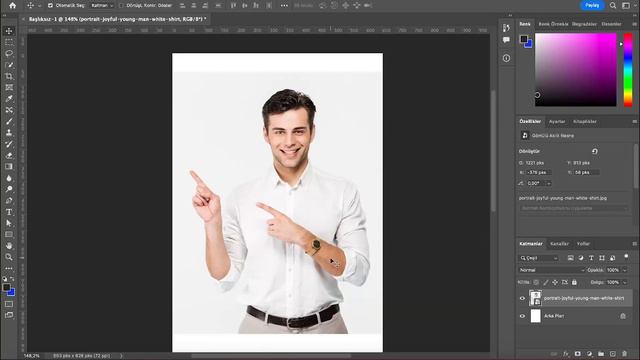Open the layer comp dropdown in Properties

click(574, 208)
